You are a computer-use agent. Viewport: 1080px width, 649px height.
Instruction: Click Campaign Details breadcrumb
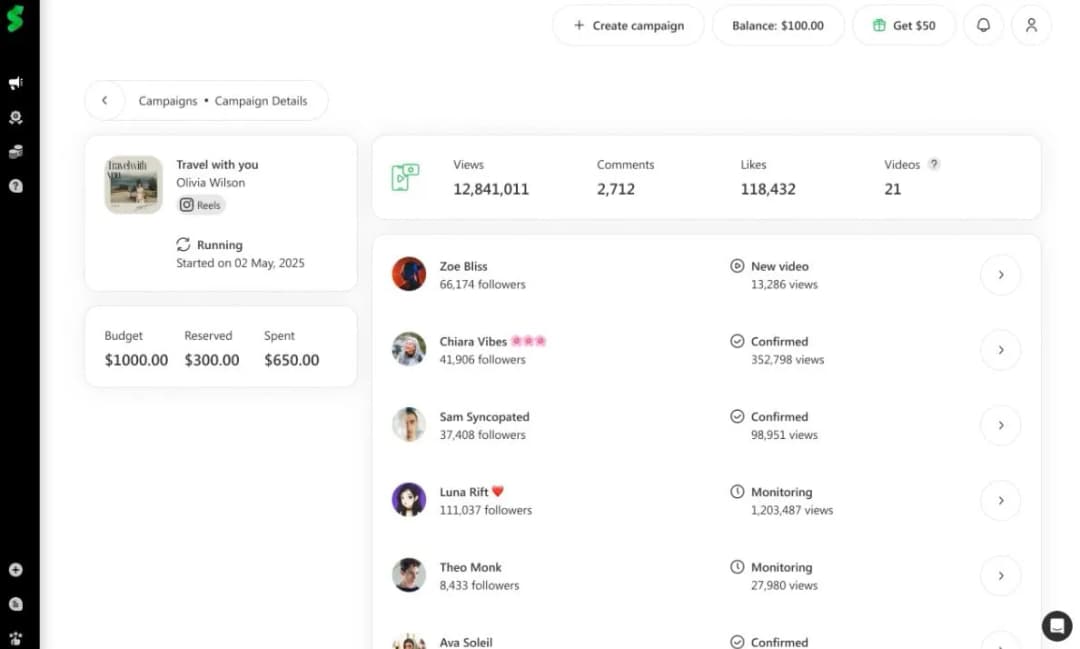[x=261, y=101]
